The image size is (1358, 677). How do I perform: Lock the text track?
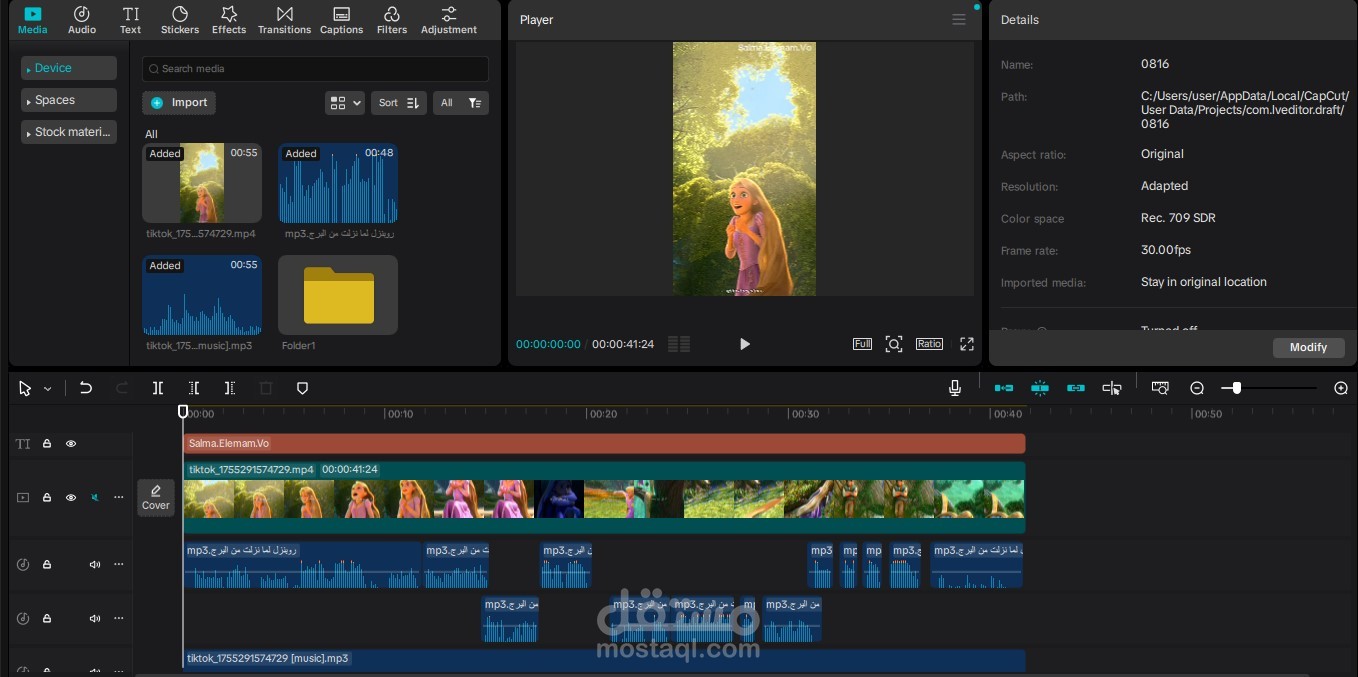[x=47, y=444]
